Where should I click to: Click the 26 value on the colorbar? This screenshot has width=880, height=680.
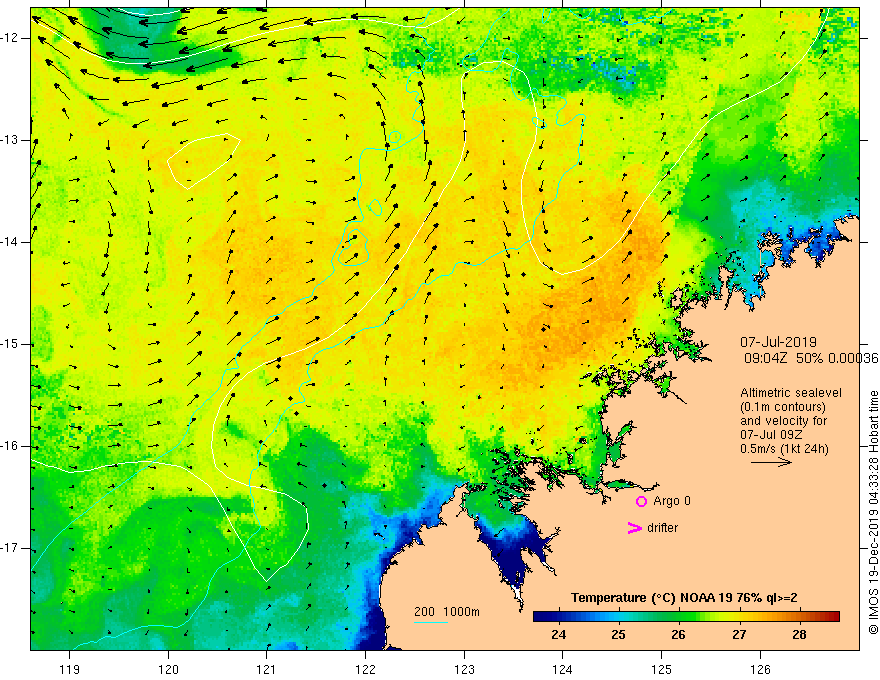[x=679, y=635]
